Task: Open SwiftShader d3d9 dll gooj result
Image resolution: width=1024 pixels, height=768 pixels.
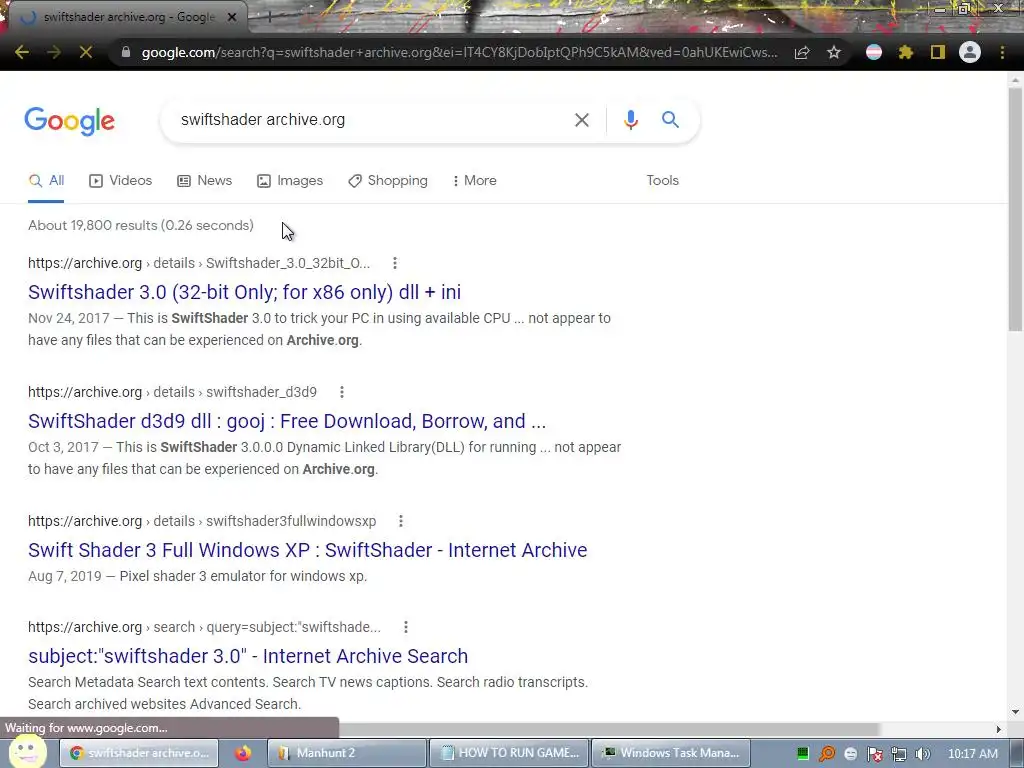Action: 287,421
